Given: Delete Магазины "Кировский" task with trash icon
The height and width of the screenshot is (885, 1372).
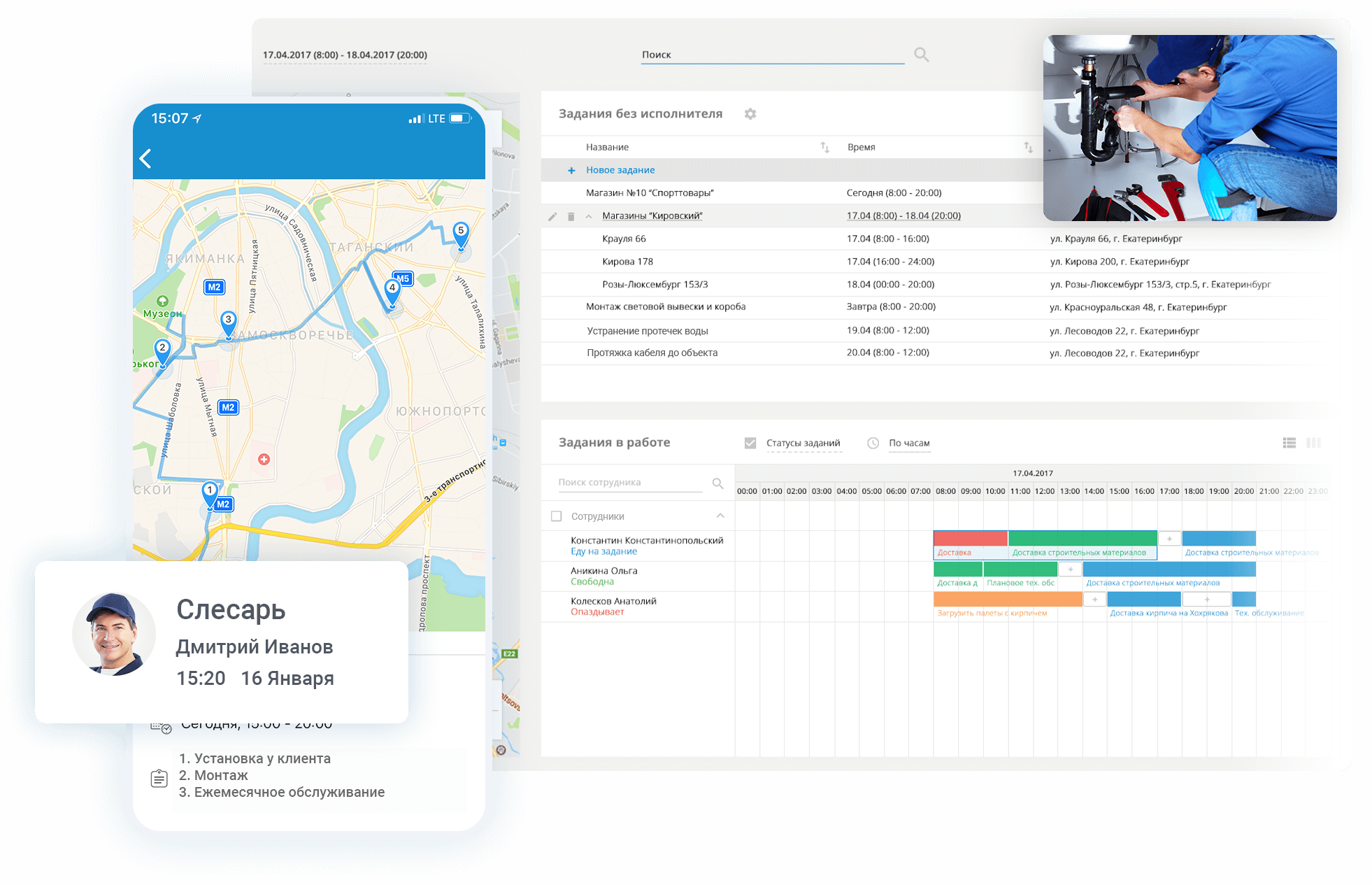Looking at the screenshot, I should [571, 216].
